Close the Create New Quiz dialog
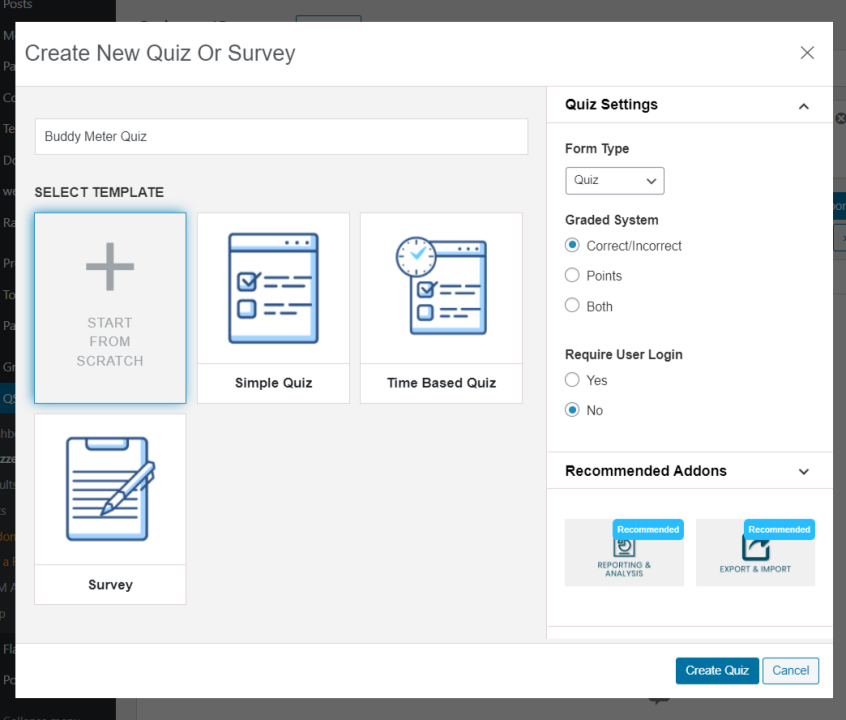The width and height of the screenshot is (846, 720). click(x=807, y=53)
